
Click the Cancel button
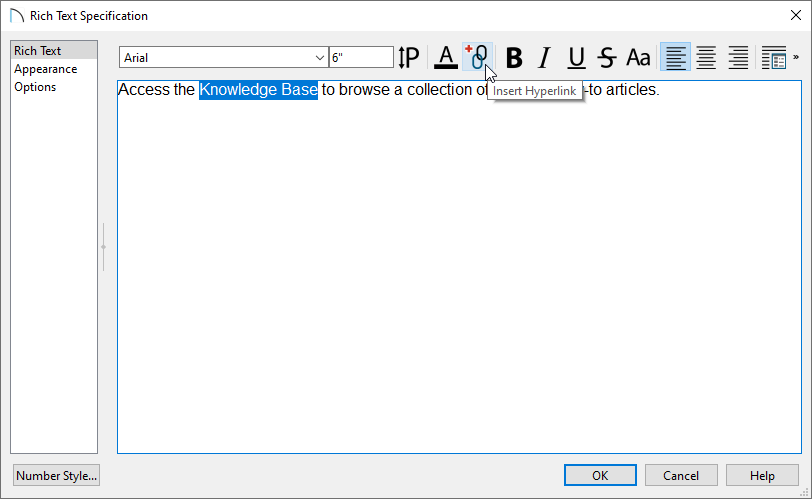(681, 475)
